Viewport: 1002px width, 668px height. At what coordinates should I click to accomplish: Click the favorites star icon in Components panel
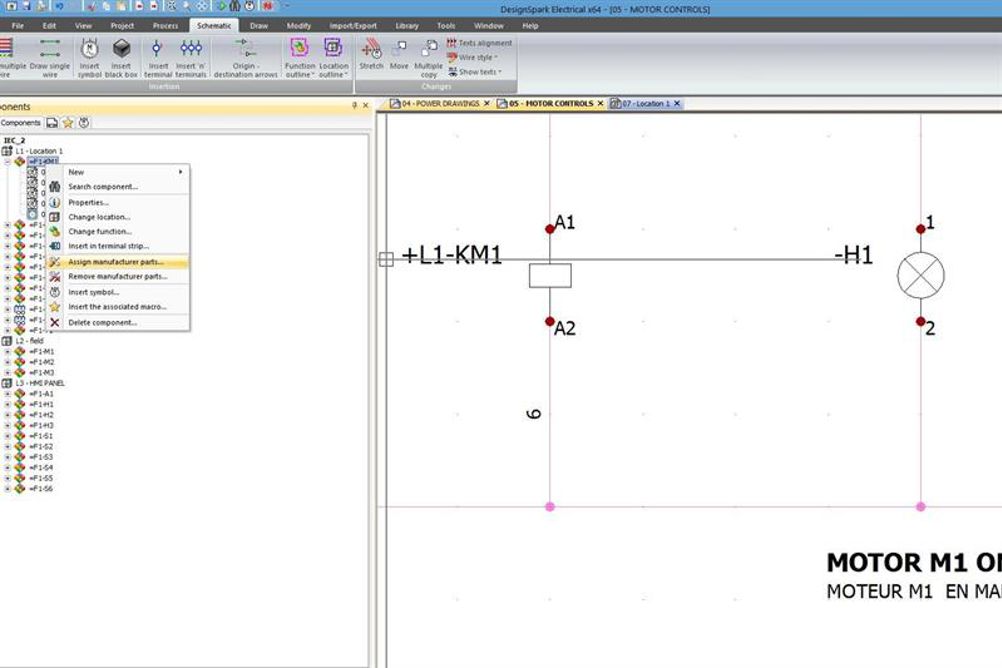tap(68, 123)
